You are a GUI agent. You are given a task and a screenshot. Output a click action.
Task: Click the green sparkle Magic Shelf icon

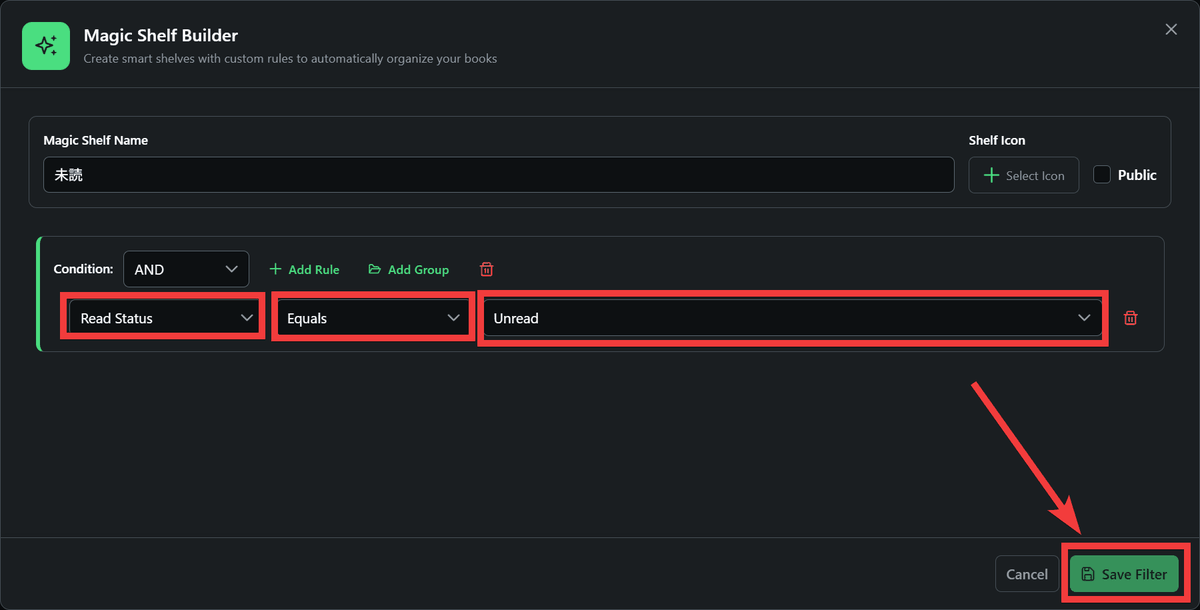[x=46, y=46]
